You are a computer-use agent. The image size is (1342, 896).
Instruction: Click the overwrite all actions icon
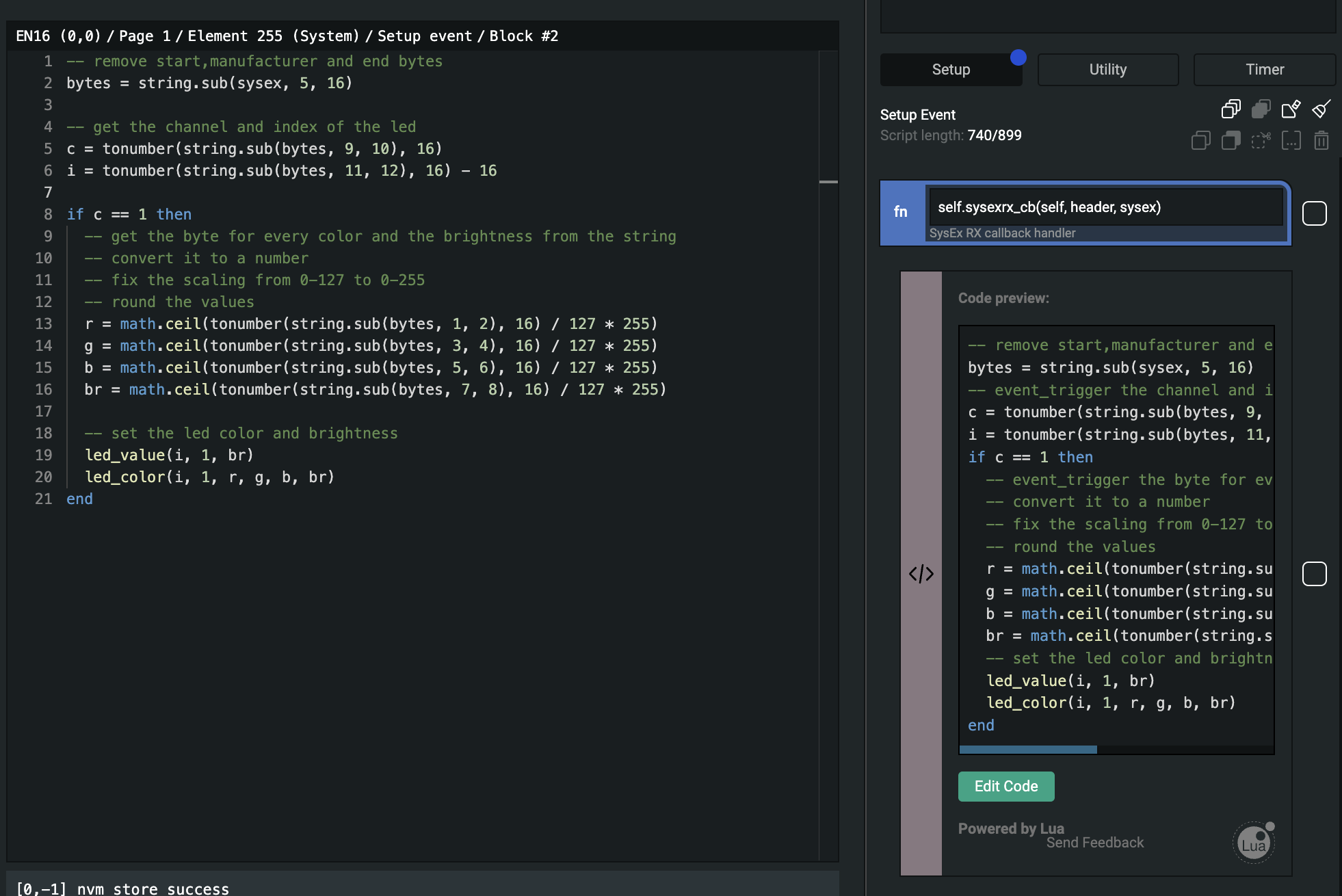pos(1261,109)
